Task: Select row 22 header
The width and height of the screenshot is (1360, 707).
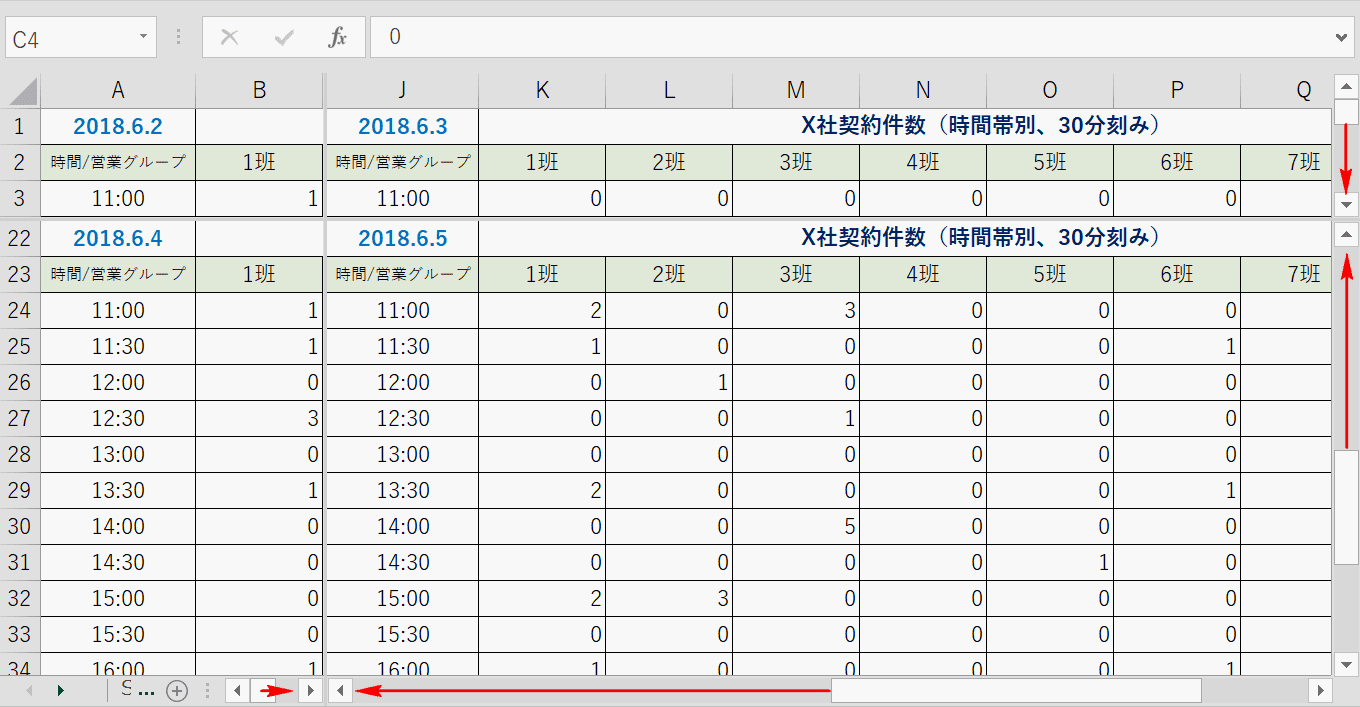Action: [x=20, y=238]
